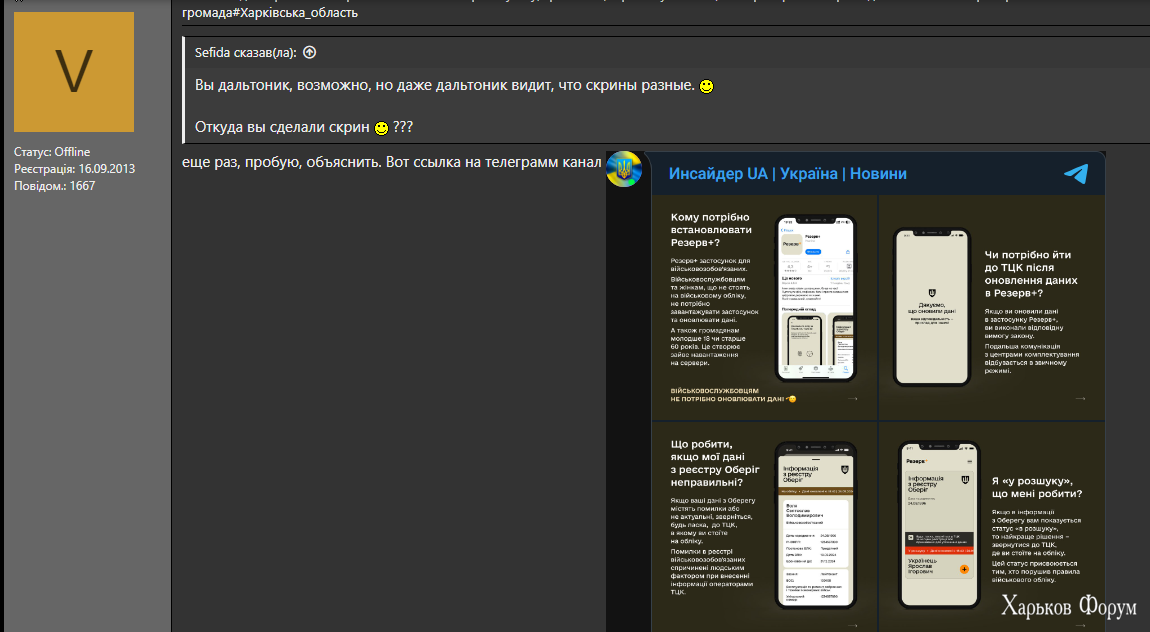Click 'Повідом.: 1667' text
The height and width of the screenshot is (632, 1150).
54,185
